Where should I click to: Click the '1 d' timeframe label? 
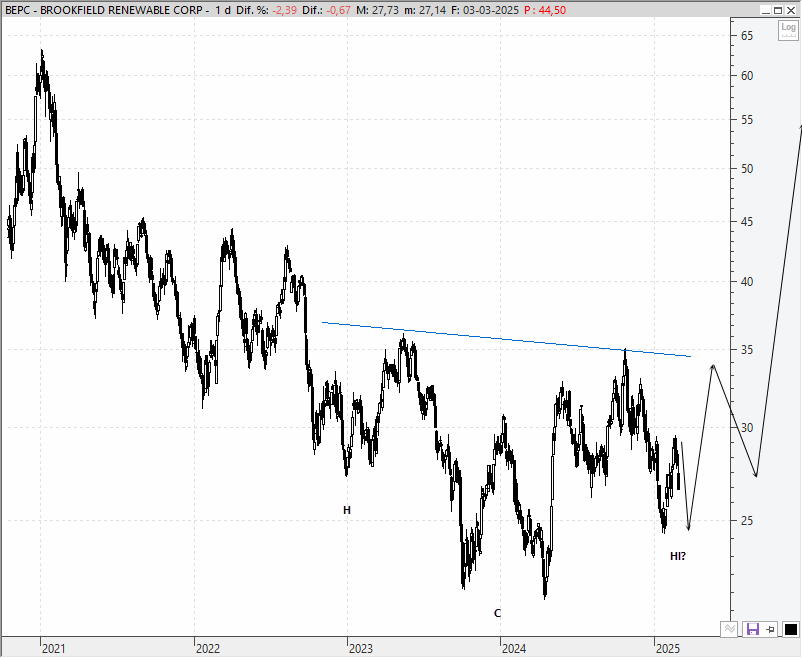point(222,10)
